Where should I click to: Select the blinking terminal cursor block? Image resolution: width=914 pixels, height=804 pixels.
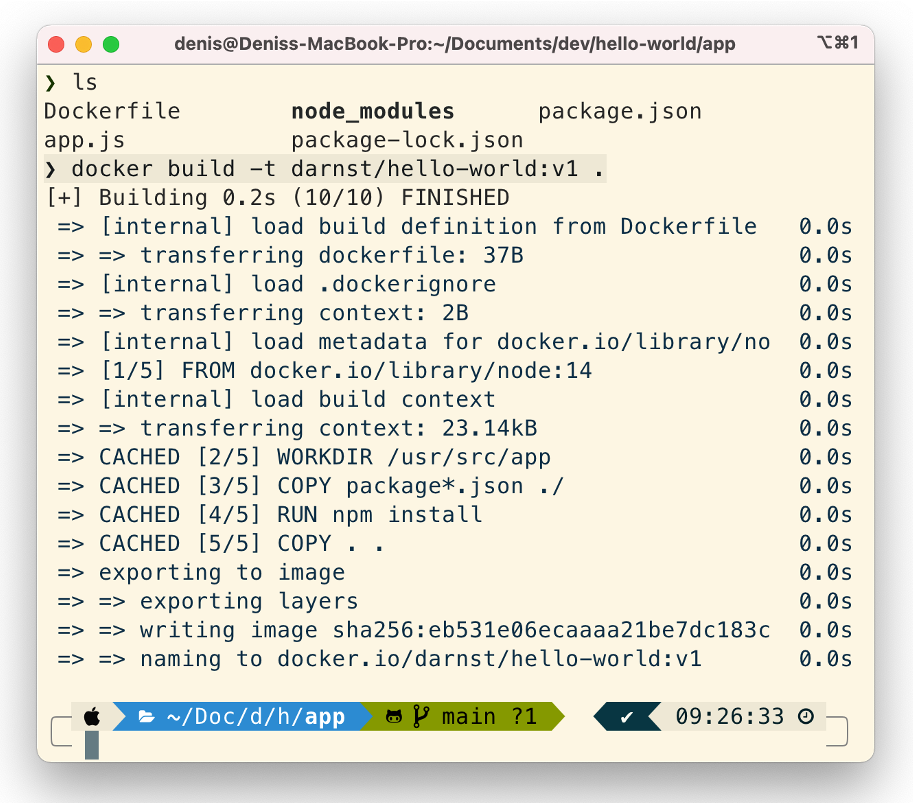point(92,744)
